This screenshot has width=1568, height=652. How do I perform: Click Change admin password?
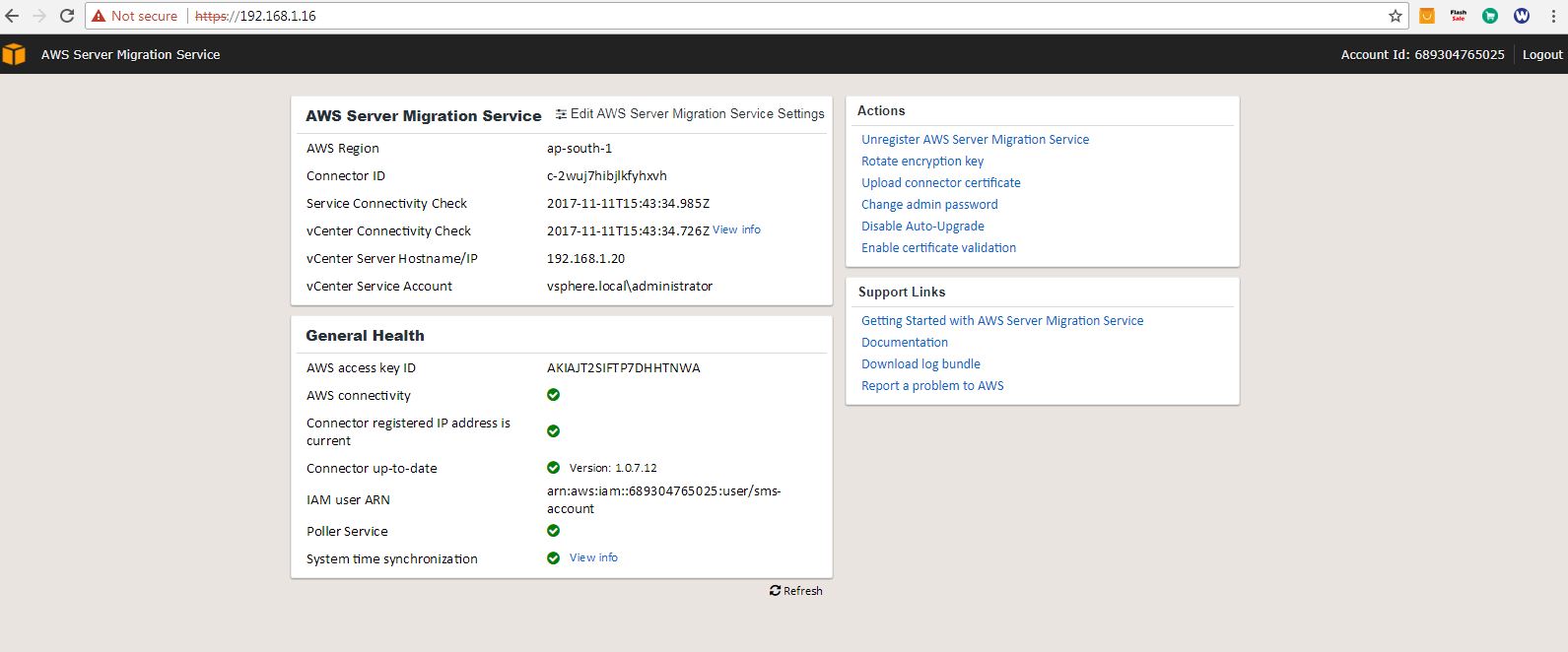[929, 205]
